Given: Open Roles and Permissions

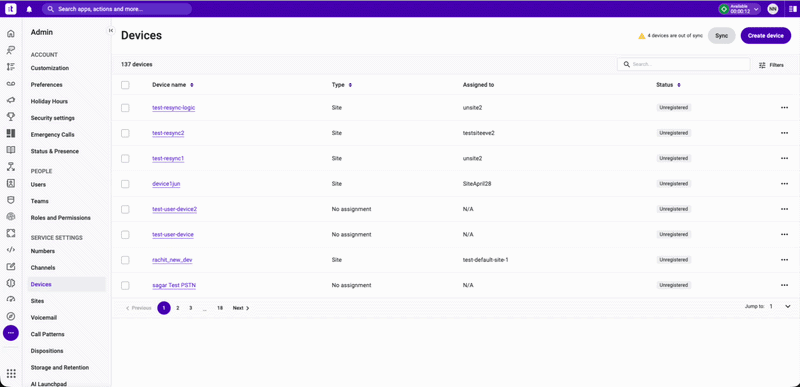Looking at the screenshot, I should coord(61,218).
